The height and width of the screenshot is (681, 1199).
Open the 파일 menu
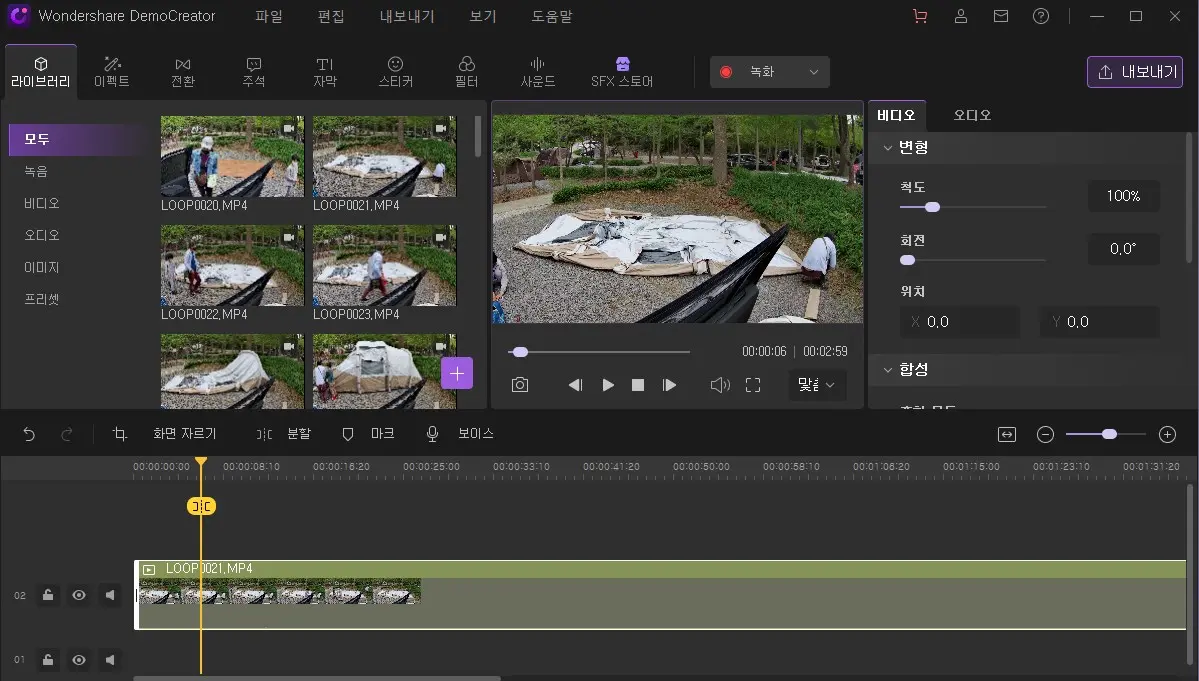(x=268, y=16)
